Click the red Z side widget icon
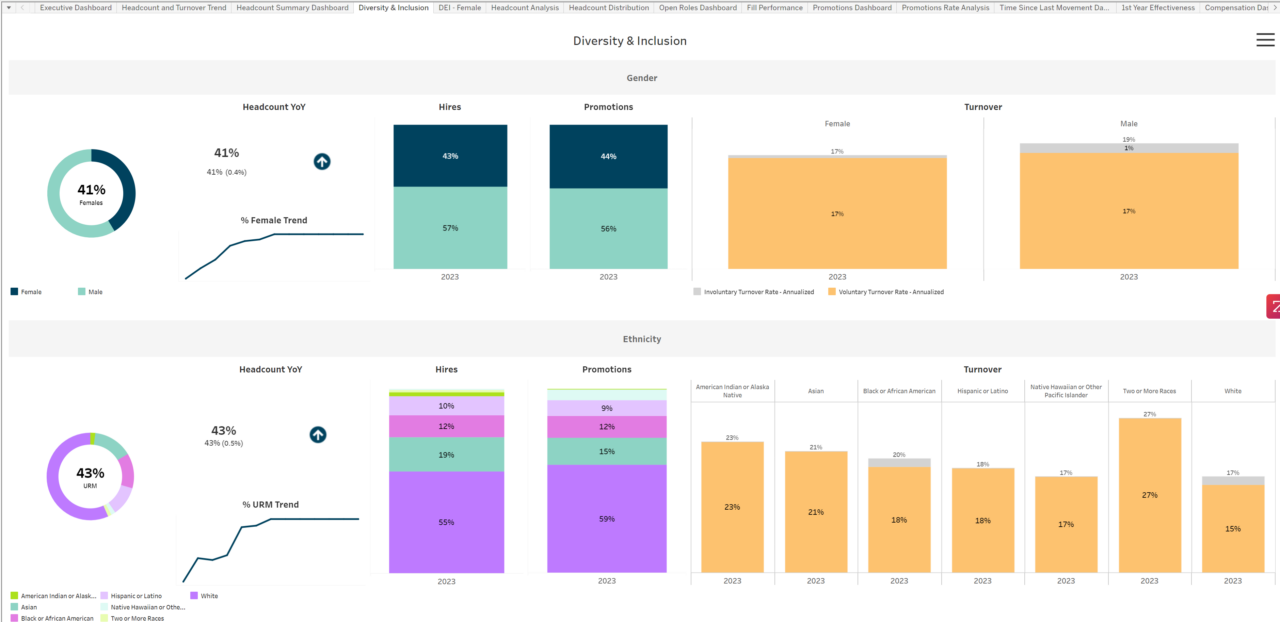1280x622 pixels. (1273, 307)
